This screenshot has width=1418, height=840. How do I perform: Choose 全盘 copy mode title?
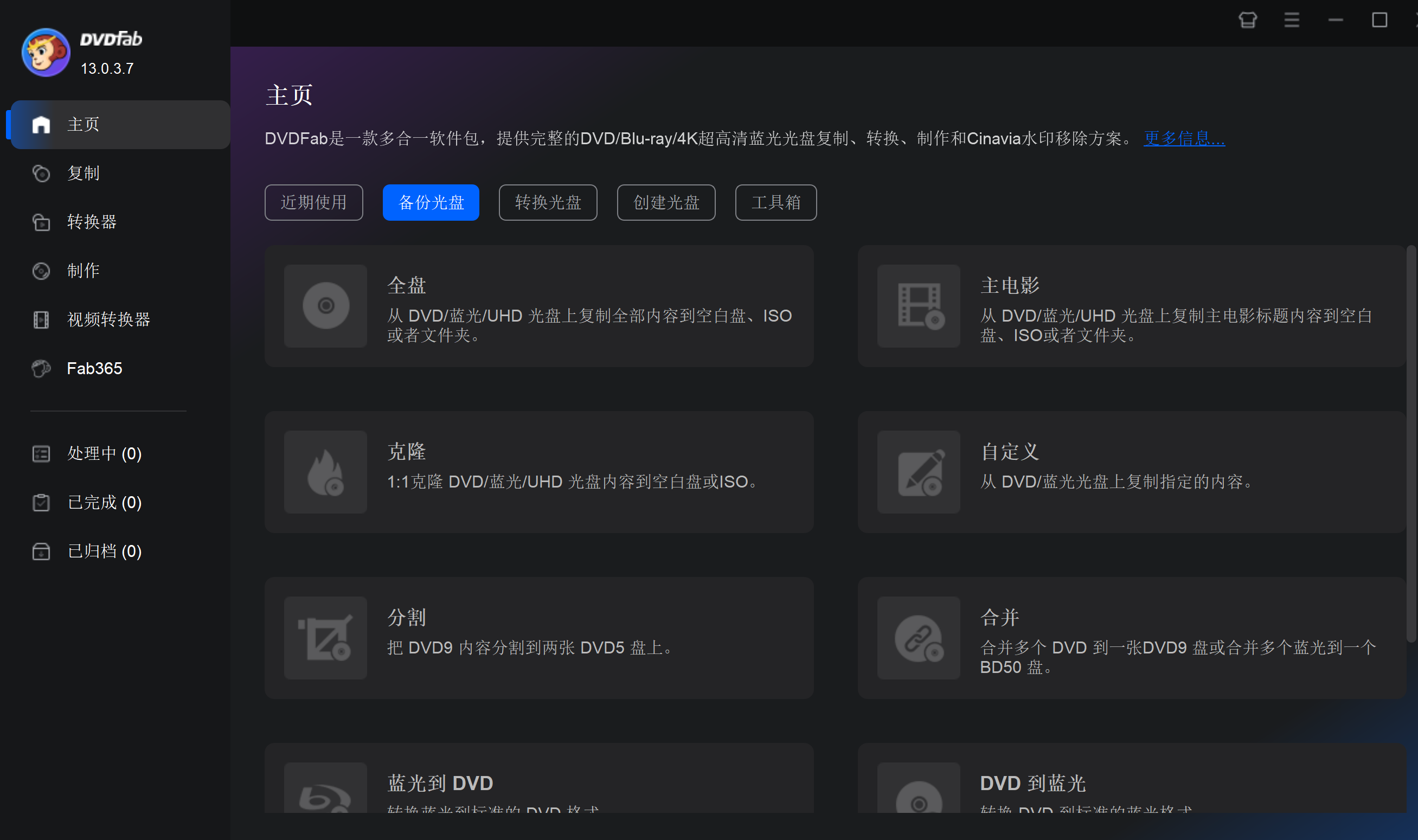tap(406, 286)
